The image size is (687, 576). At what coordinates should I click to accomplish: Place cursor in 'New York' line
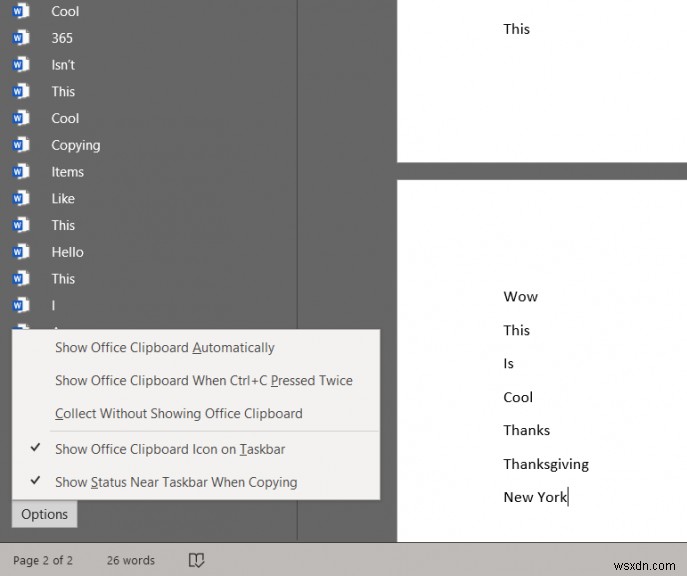(x=535, y=497)
